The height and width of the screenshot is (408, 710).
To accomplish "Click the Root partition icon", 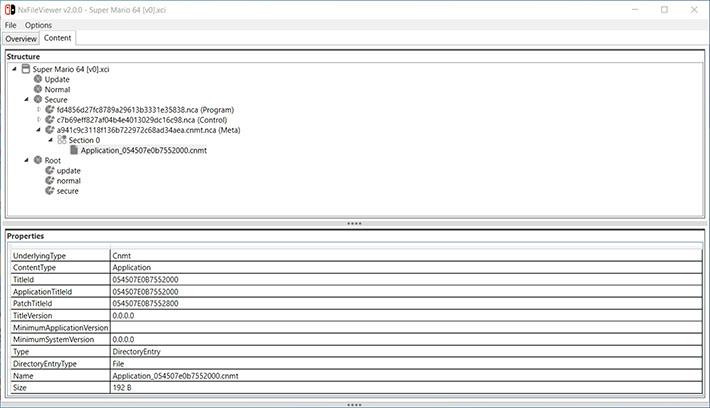I will (x=38, y=160).
